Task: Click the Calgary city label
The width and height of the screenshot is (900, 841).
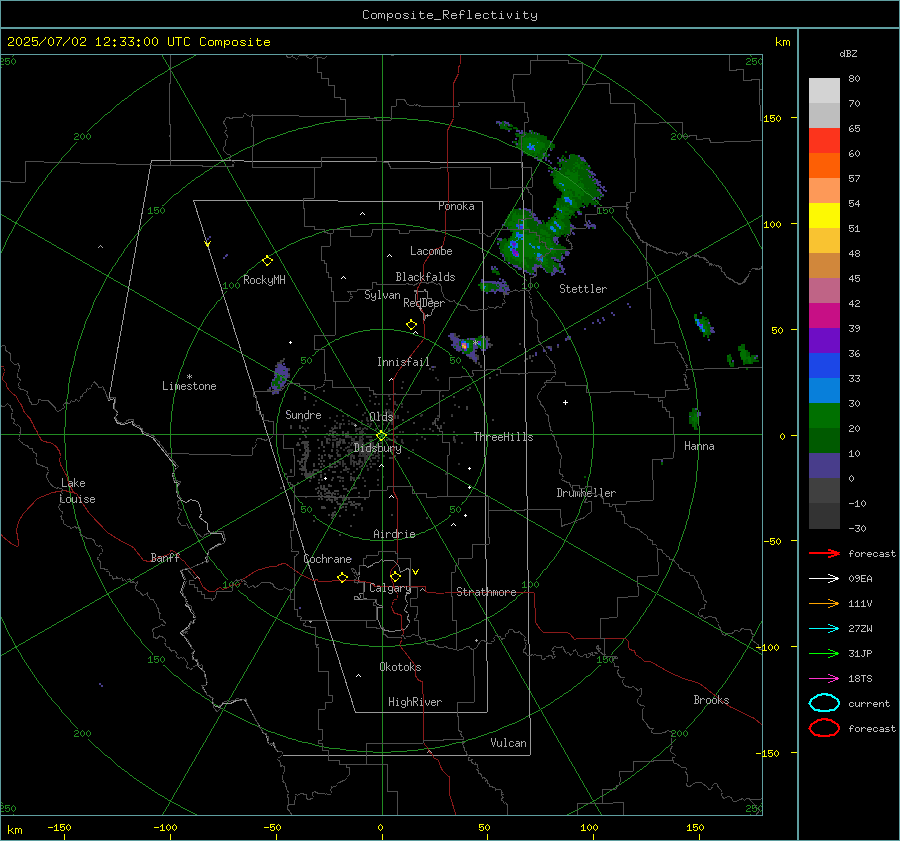Action: (390, 588)
